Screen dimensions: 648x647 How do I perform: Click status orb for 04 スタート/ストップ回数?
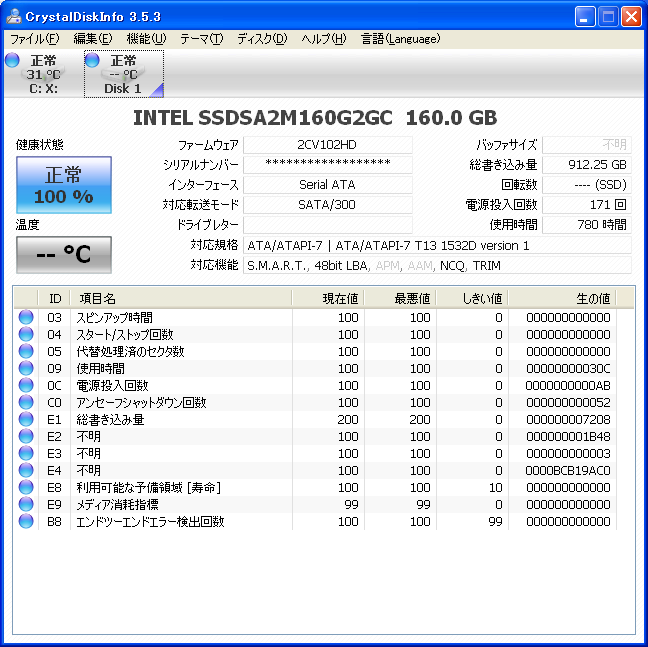(x=26, y=334)
